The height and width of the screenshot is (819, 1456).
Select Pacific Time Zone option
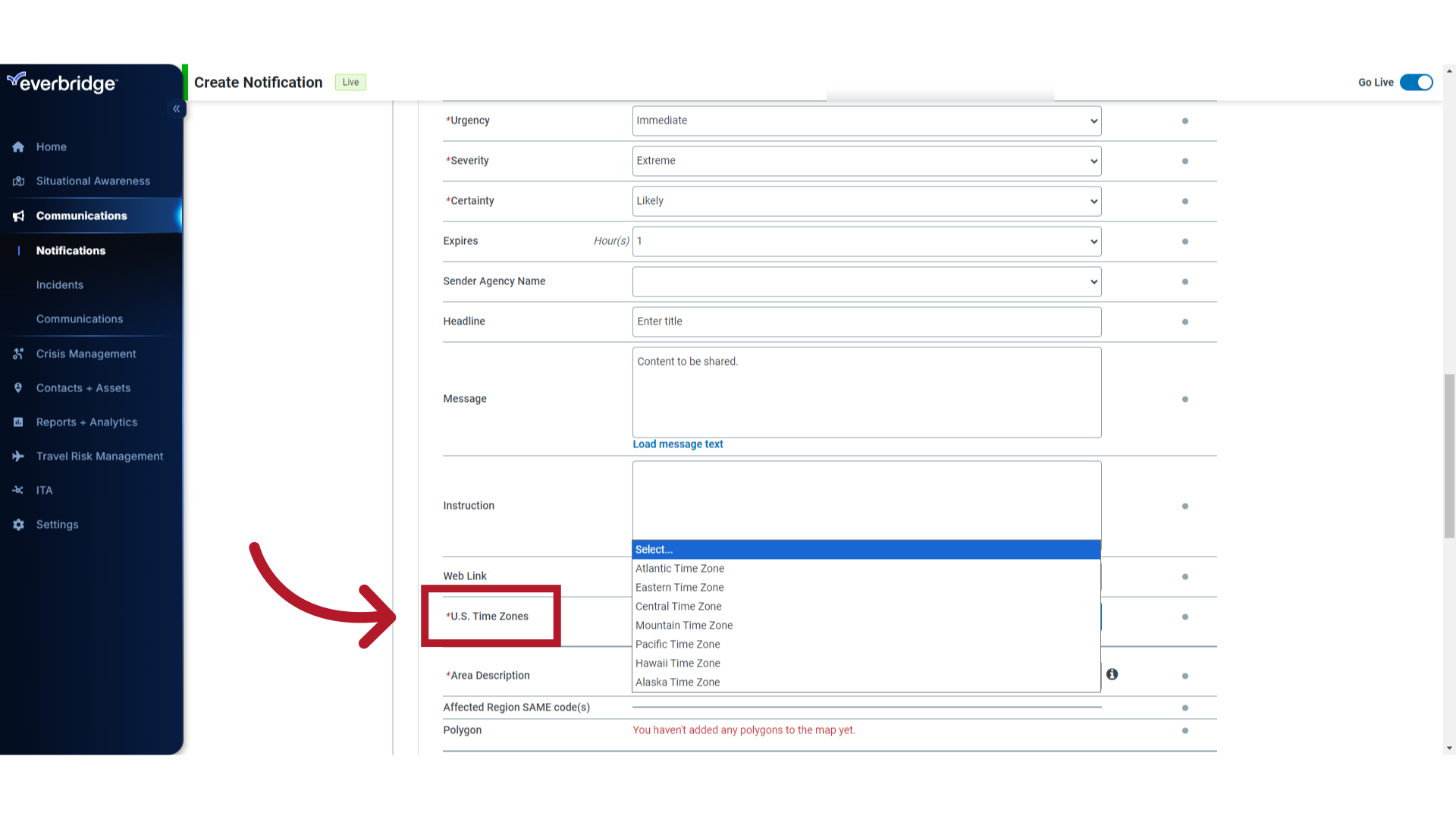click(866, 645)
